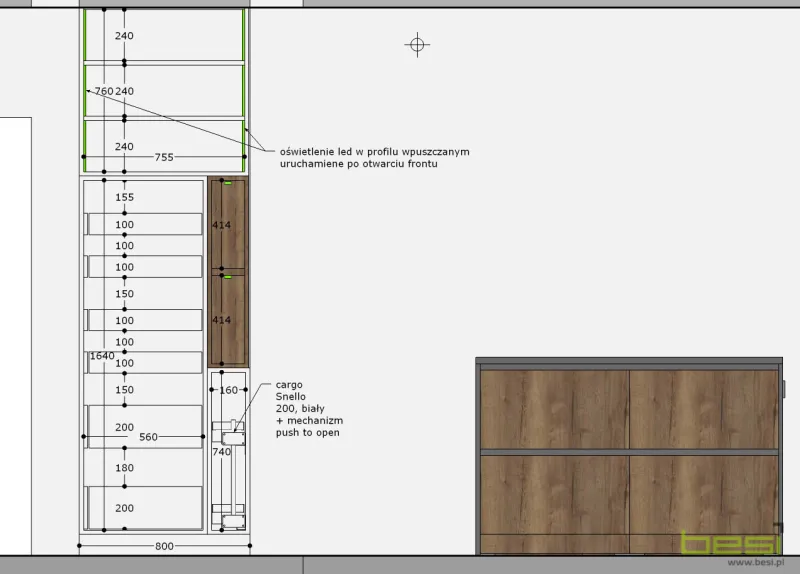Select the "240" label next to 760
Viewport: 800px width, 574px height.
(124, 91)
